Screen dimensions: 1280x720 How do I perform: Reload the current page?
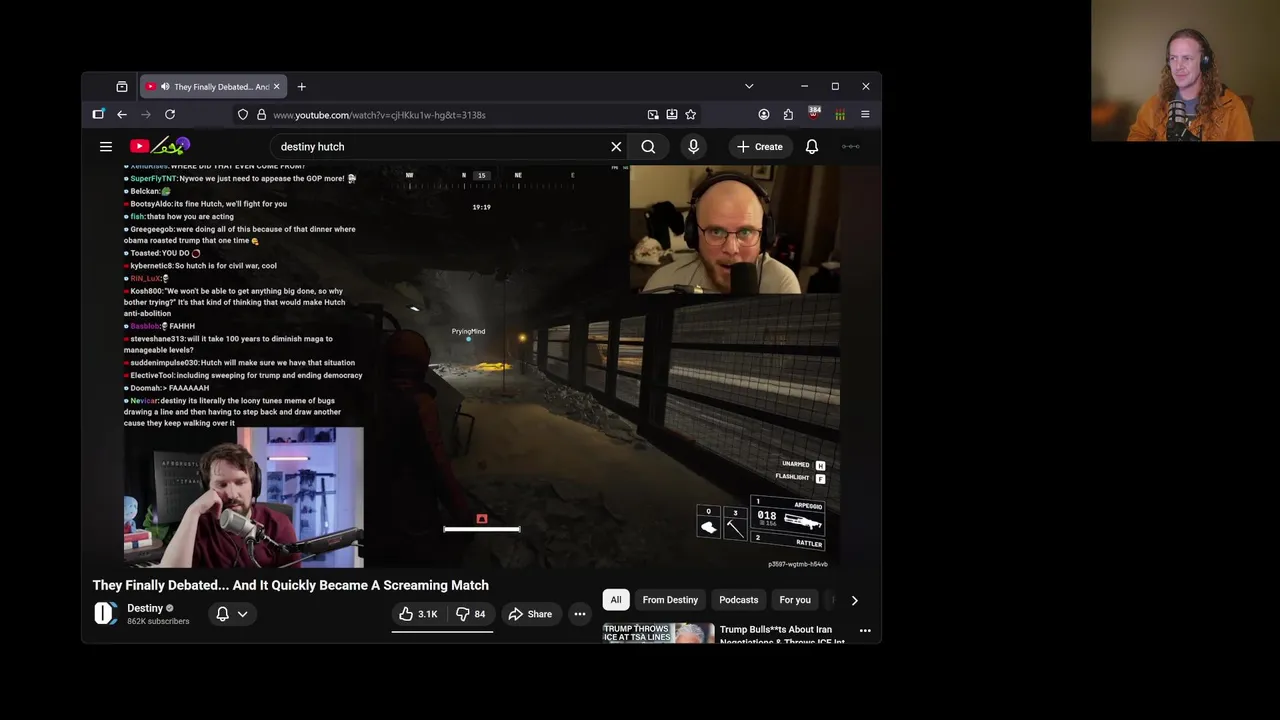170,115
